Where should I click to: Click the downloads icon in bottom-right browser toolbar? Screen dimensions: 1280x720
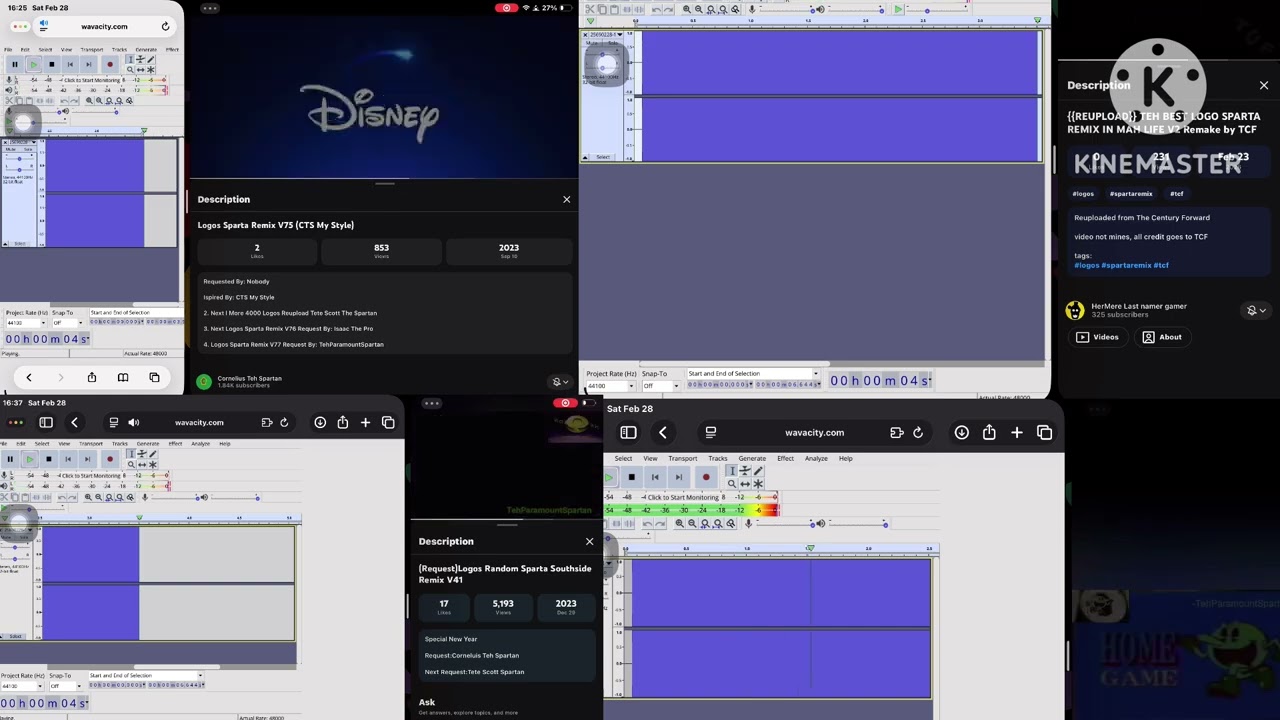click(x=961, y=433)
